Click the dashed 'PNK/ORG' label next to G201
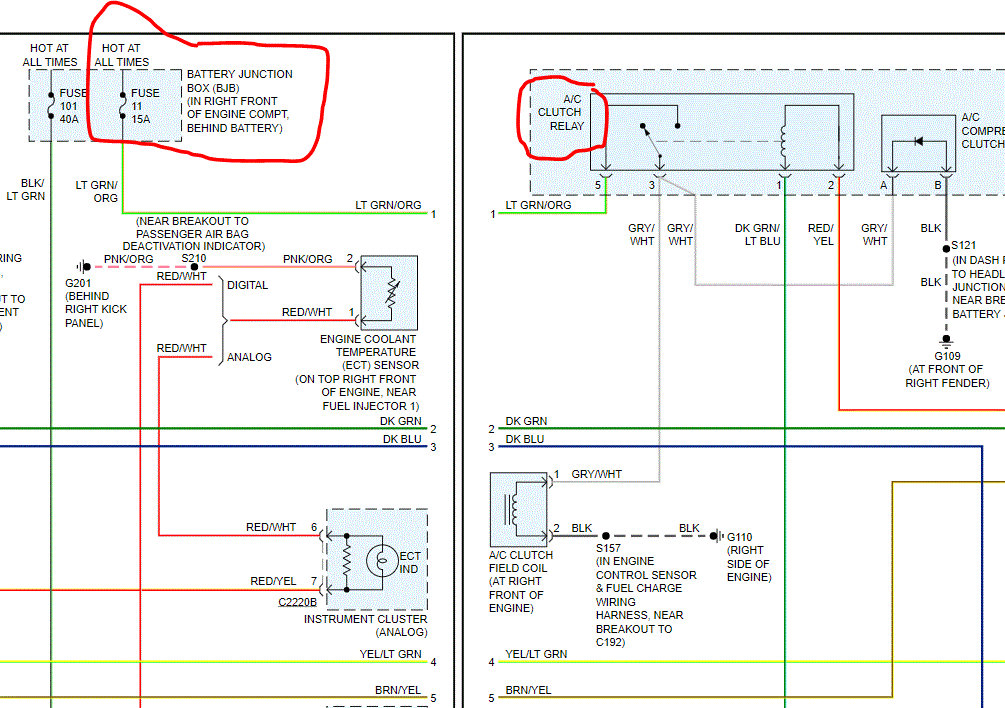This screenshot has height=708, width=1005. (129, 259)
